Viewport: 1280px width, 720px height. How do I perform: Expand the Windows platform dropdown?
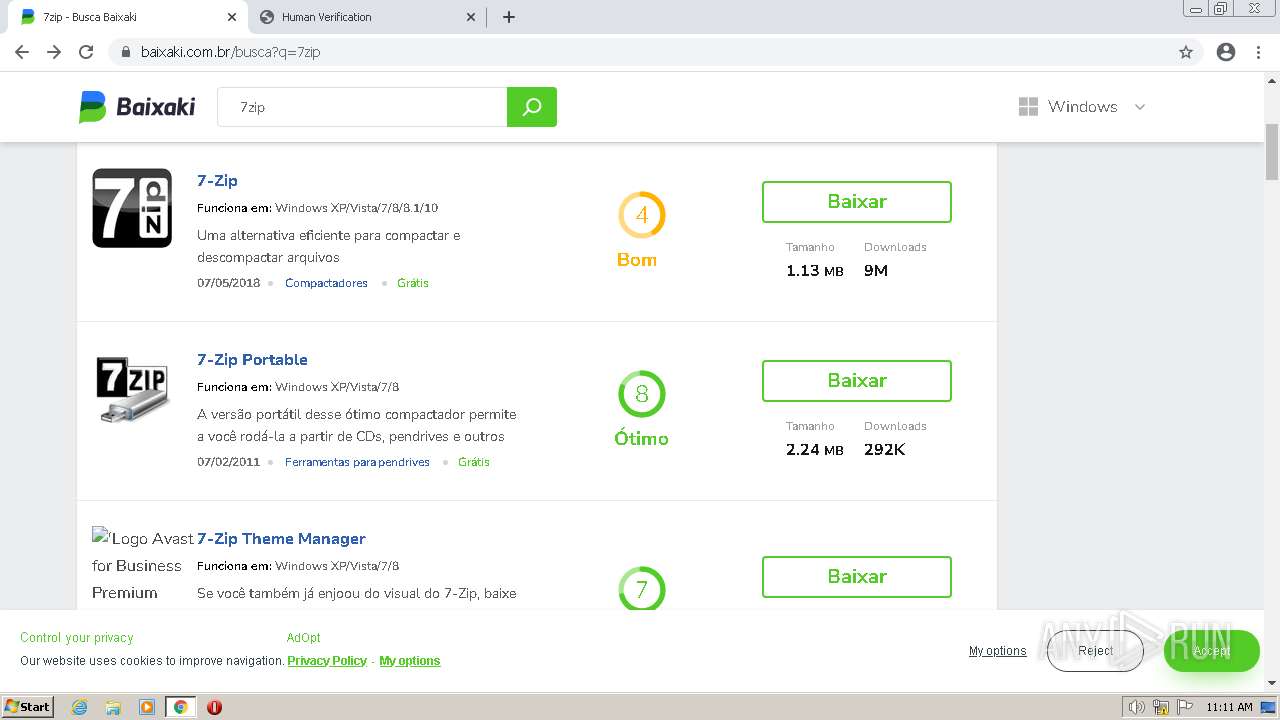pyautogui.click(x=1082, y=107)
